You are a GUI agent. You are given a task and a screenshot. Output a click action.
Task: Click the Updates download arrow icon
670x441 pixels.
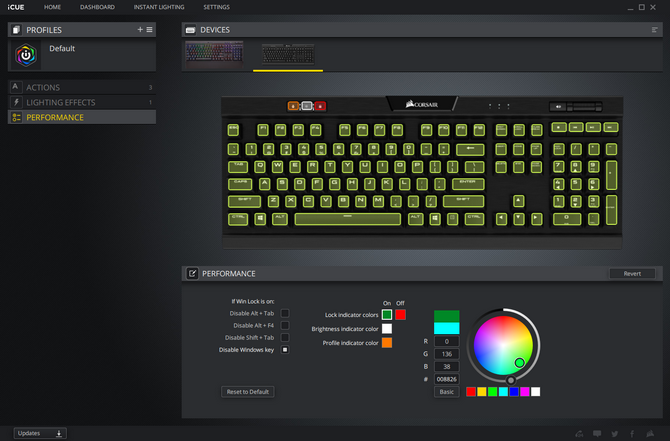pos(59,433)
